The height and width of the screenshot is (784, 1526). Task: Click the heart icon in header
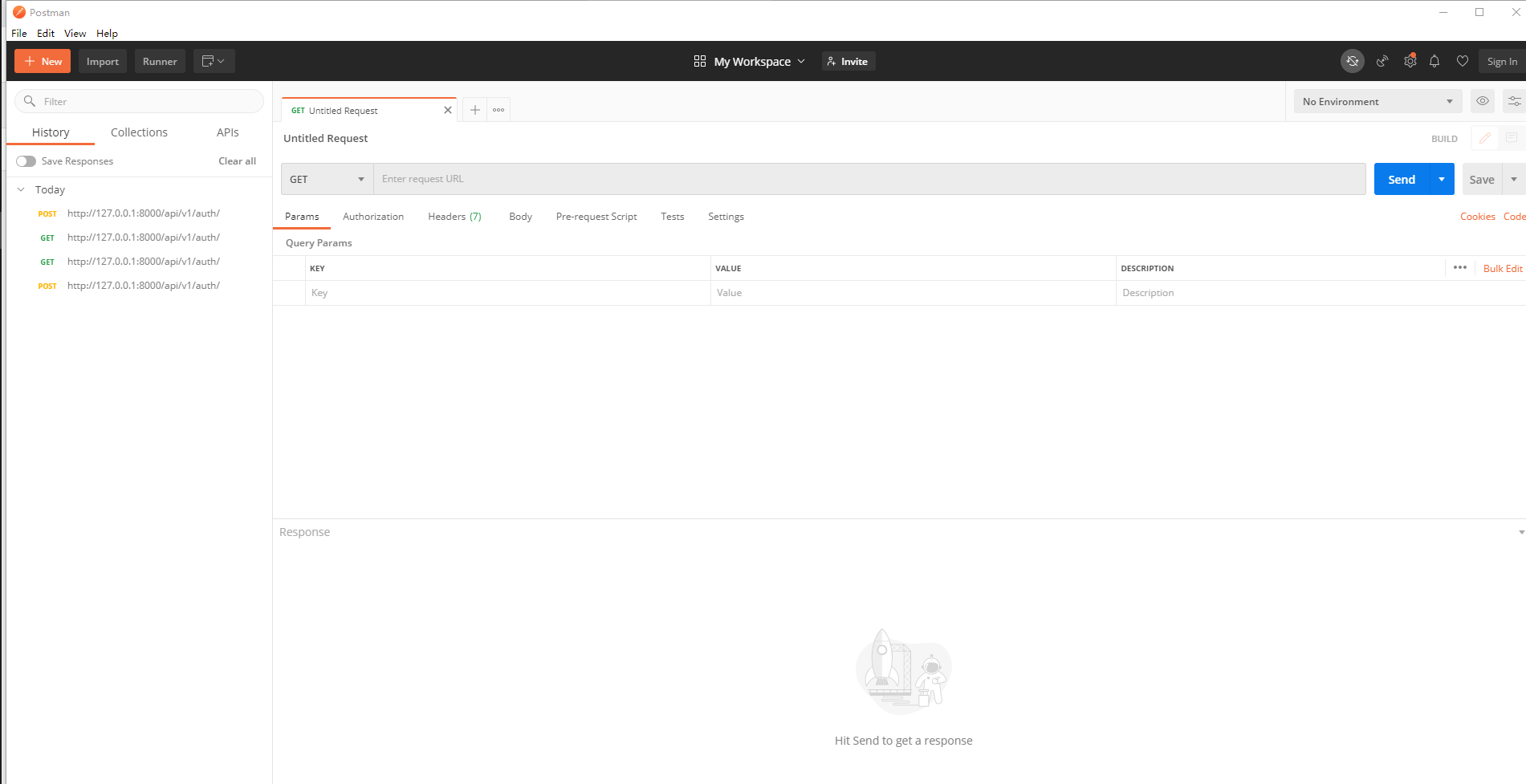click(1463, 61)
